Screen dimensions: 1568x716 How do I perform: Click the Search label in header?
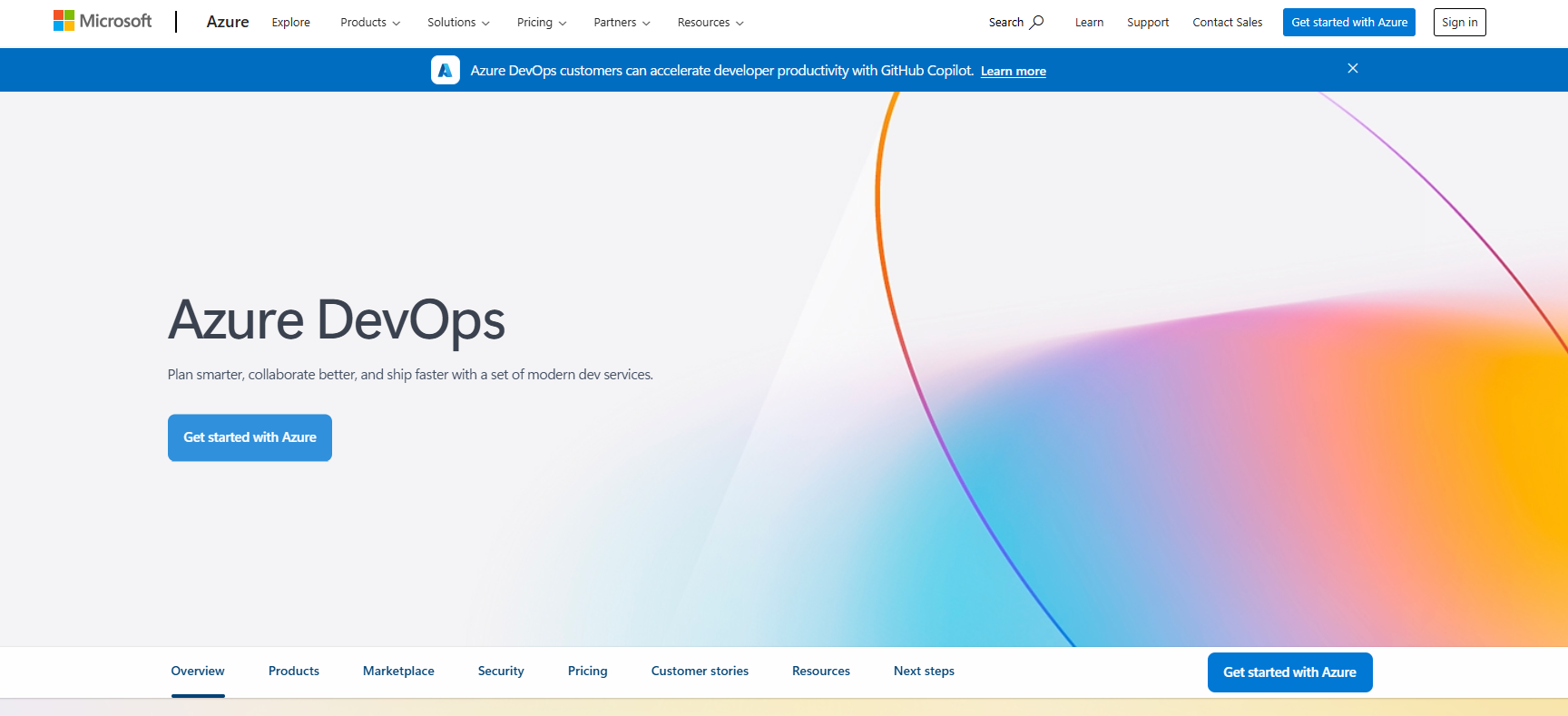tap(1006, 23)
